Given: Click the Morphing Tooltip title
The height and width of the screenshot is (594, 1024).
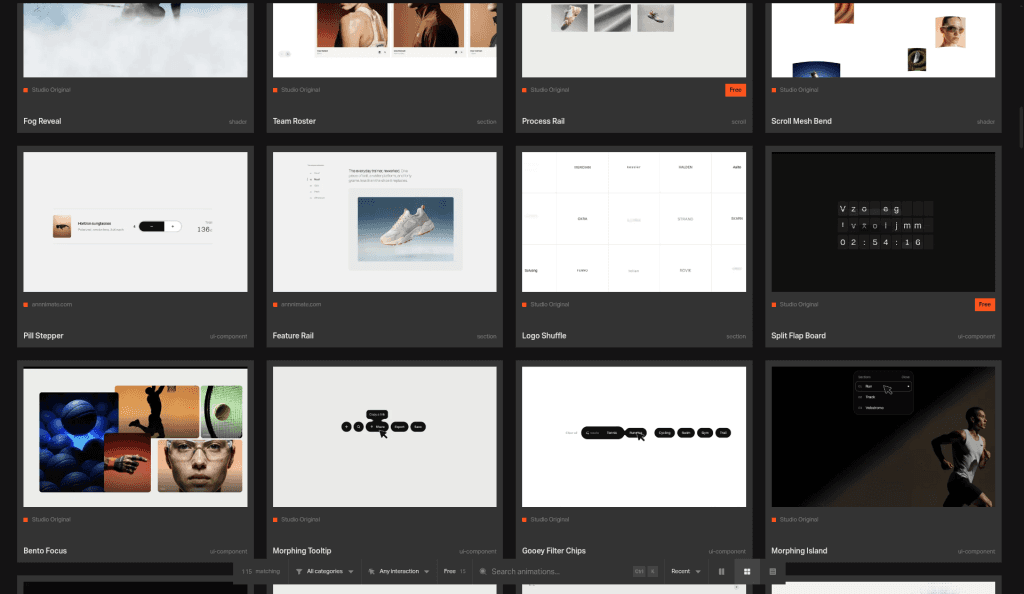Looking at the screenshot, I should pos(302,551).
